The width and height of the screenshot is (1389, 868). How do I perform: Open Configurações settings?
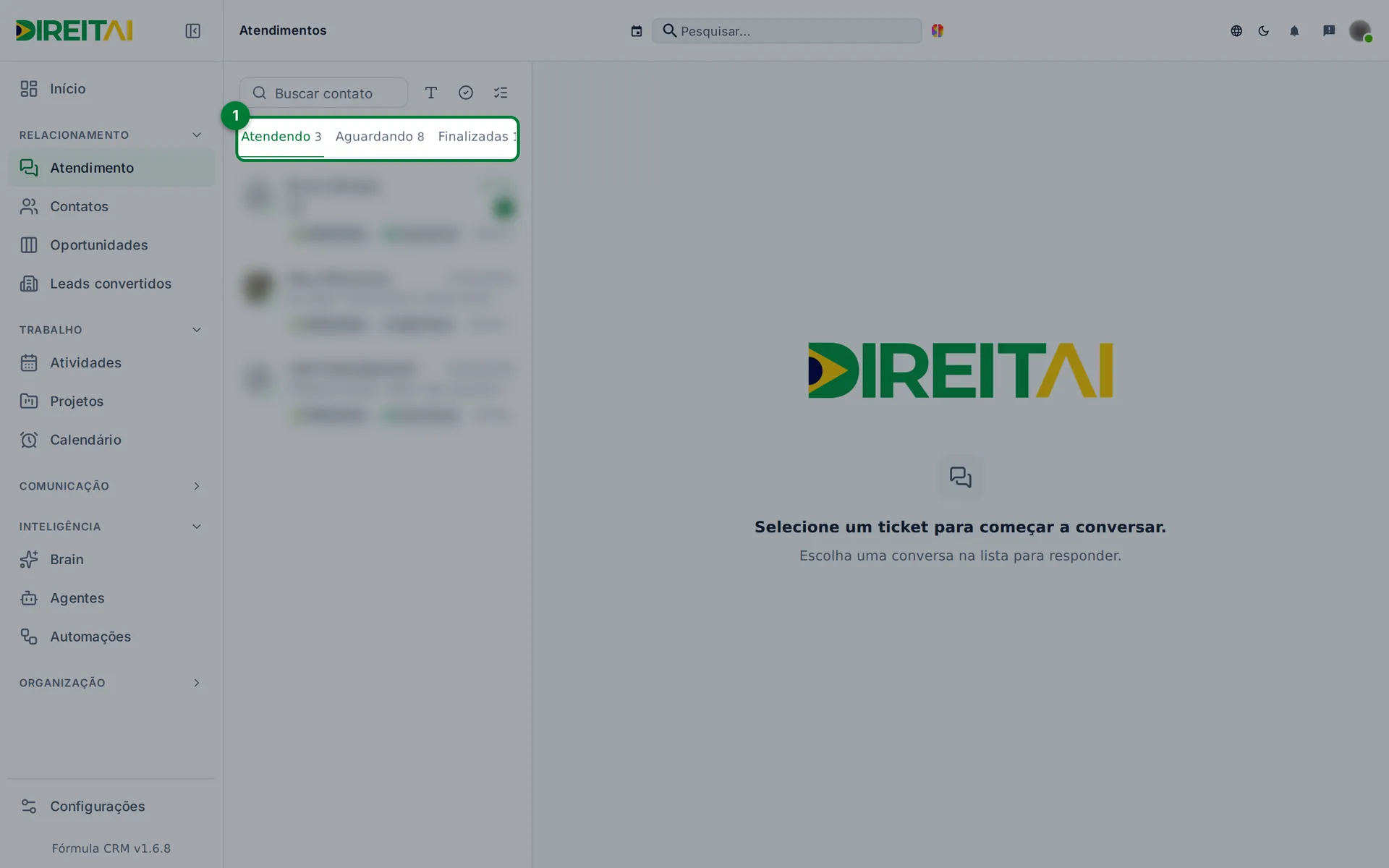pyautogui.click(x=111, y=807)
